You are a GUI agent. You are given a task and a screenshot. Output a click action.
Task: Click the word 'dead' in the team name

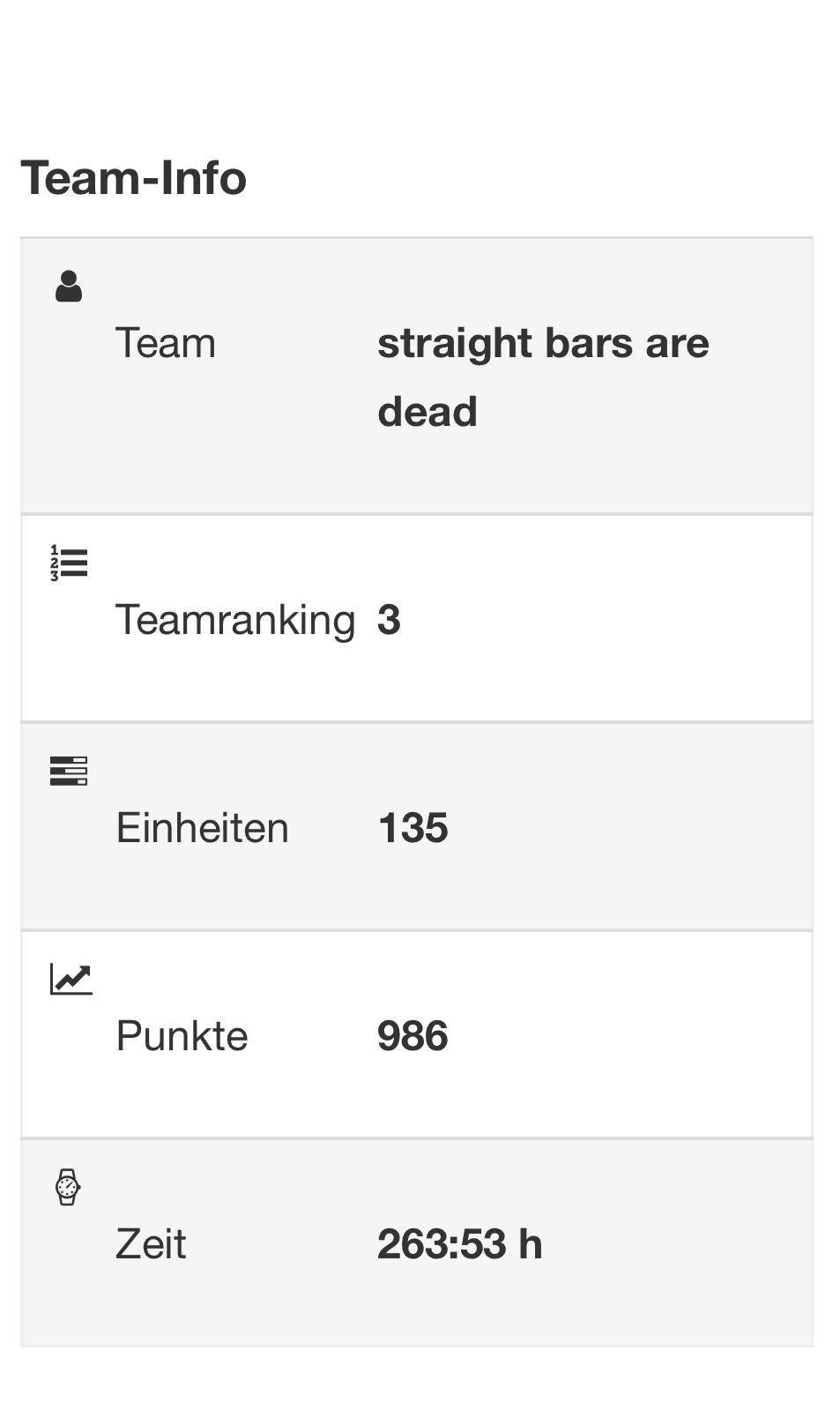click(x=427, y=412)
